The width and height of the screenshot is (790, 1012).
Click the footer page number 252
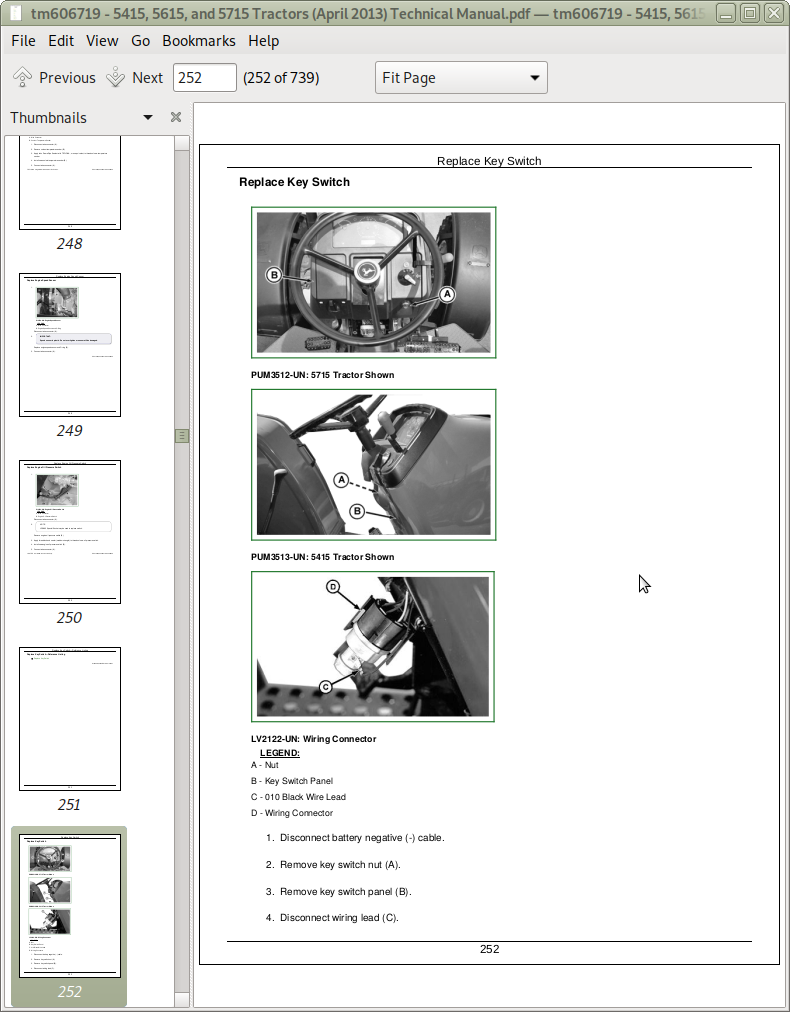[490, 949]
